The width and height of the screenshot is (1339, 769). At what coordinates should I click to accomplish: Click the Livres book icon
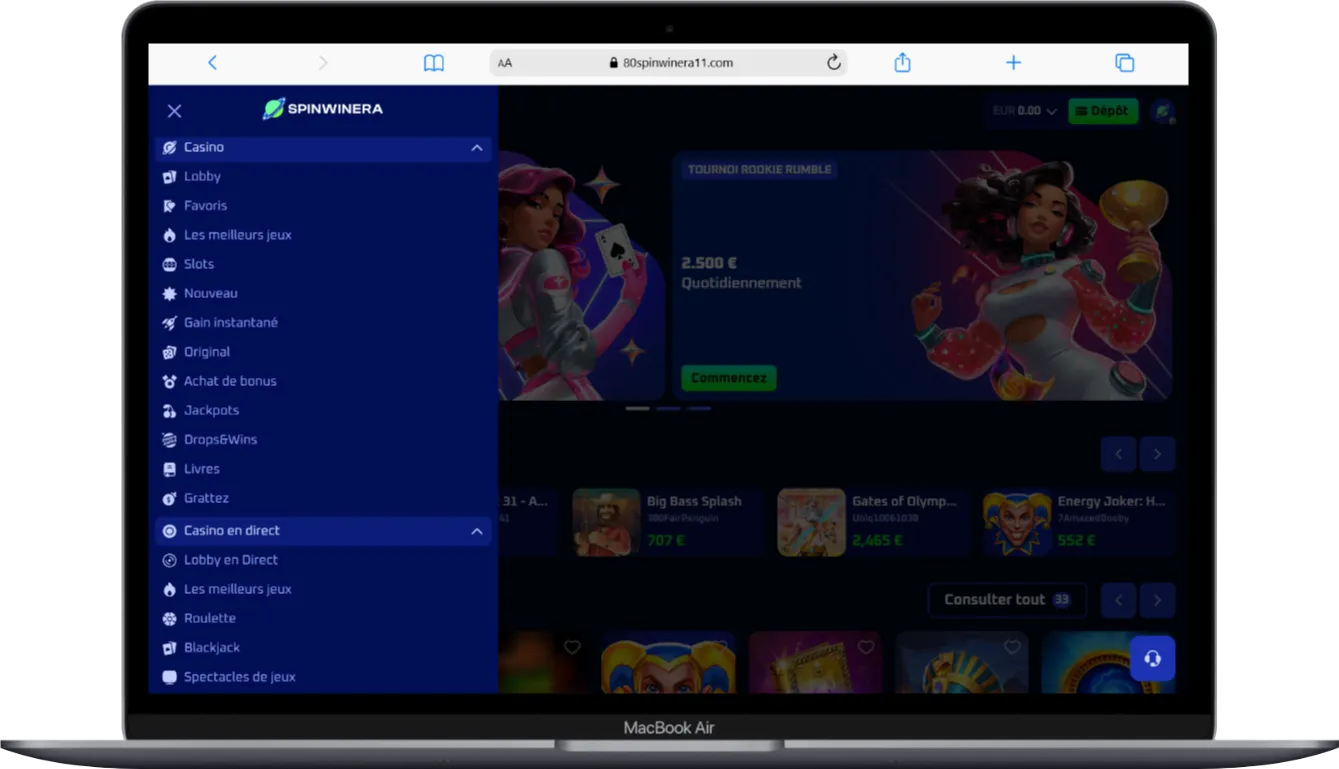[x=169, y=469]
